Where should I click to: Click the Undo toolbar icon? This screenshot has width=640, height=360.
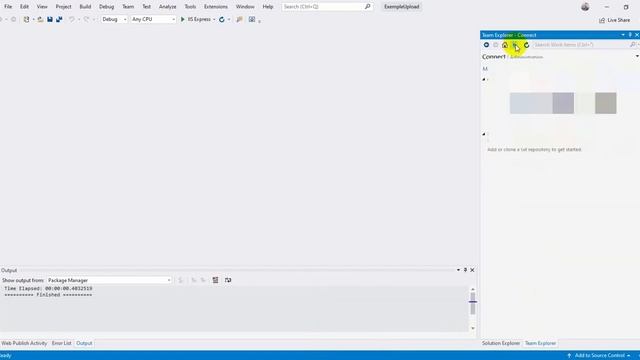point(72,19)
